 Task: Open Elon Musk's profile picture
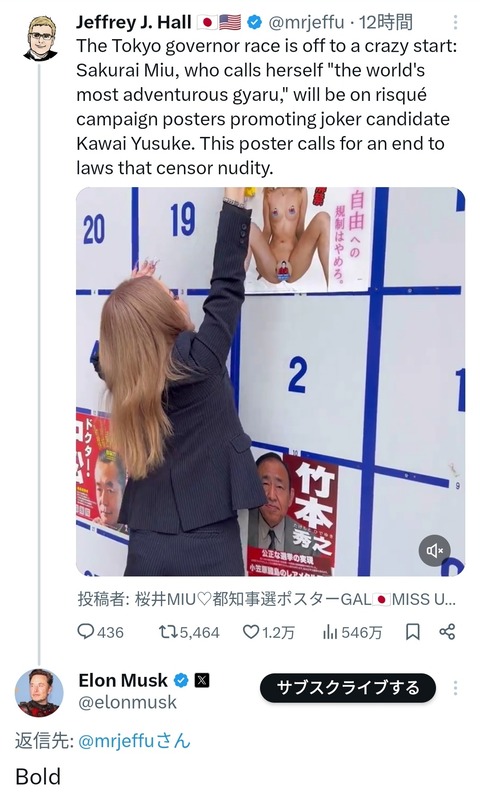[39, 692]
